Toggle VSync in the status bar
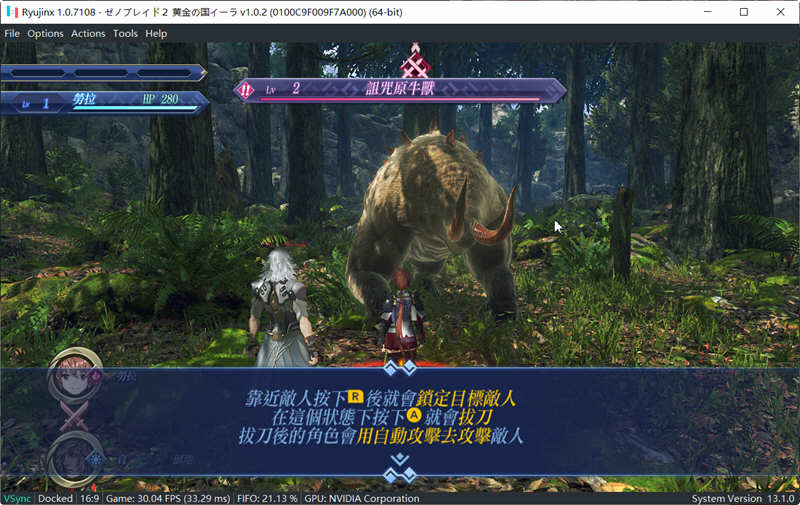This screenshot has height=505, width=800. coord(17,498)
